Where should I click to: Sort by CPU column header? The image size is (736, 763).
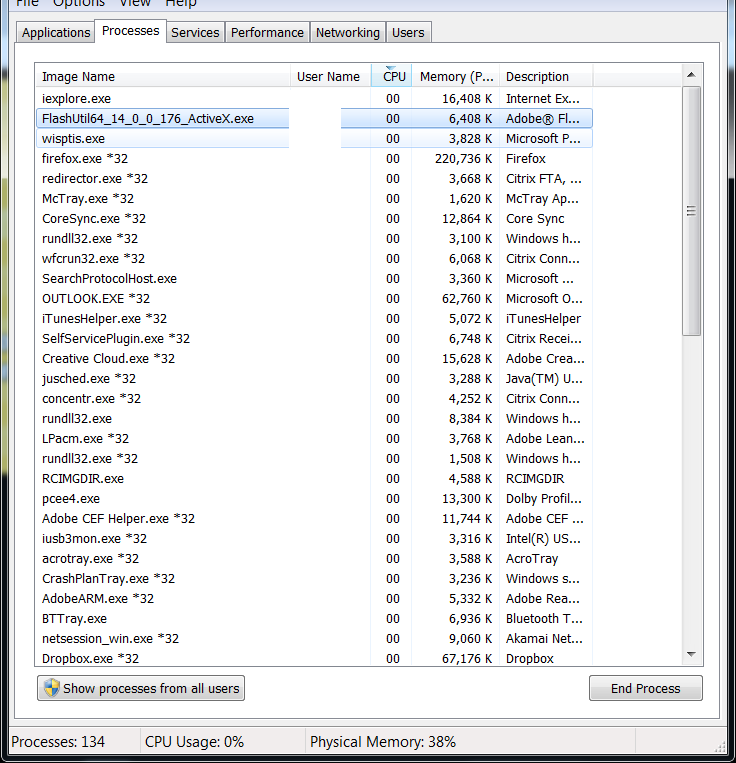coord(392,76)
